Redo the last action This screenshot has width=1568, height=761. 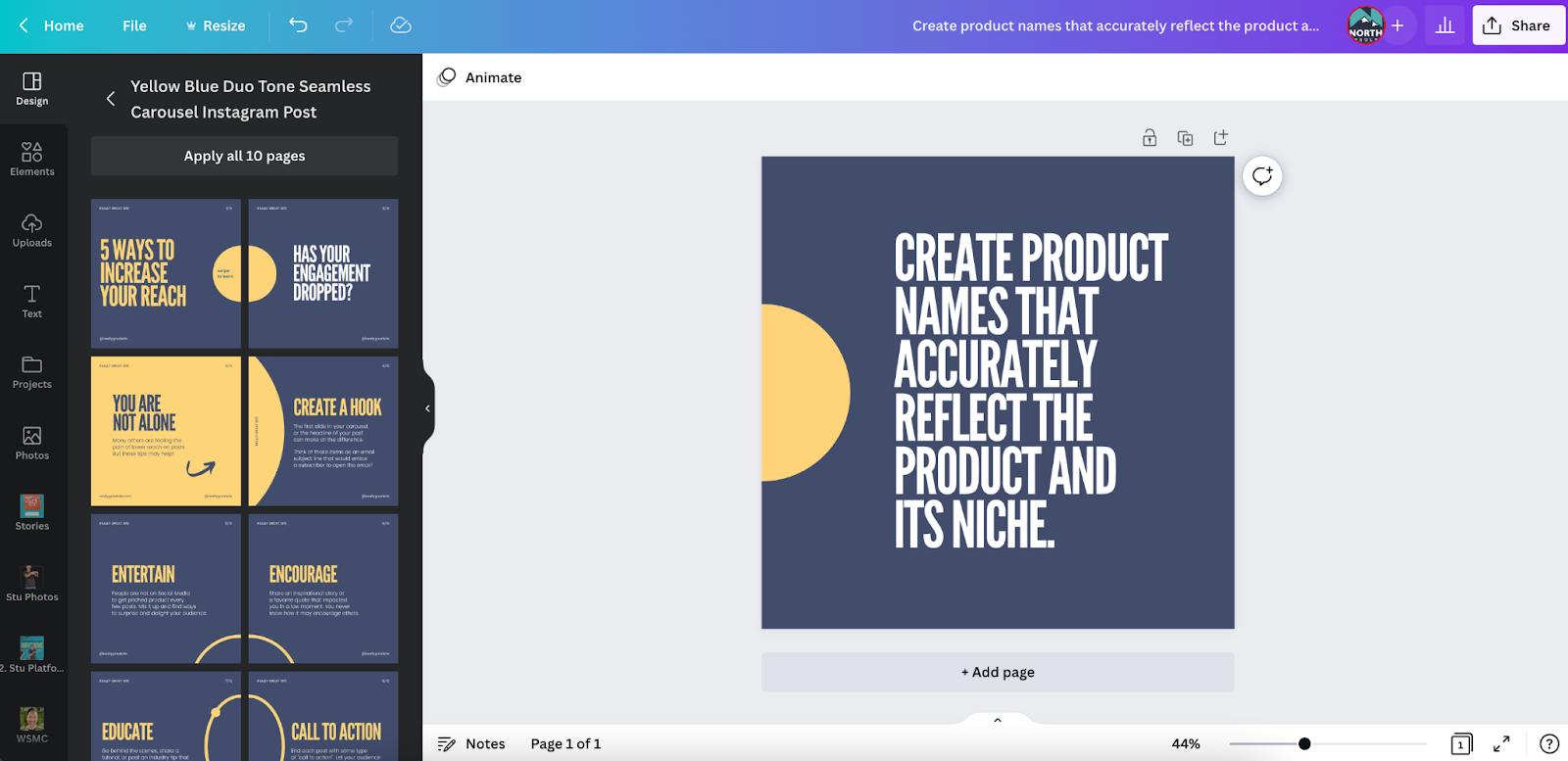click(x=344, y=25)
